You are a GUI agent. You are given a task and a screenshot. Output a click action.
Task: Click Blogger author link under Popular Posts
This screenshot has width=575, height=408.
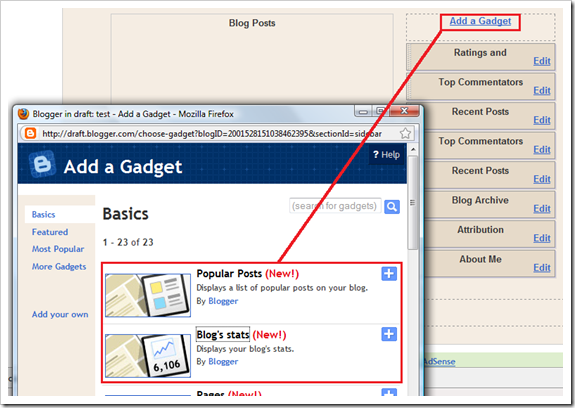tap(223, 301)
